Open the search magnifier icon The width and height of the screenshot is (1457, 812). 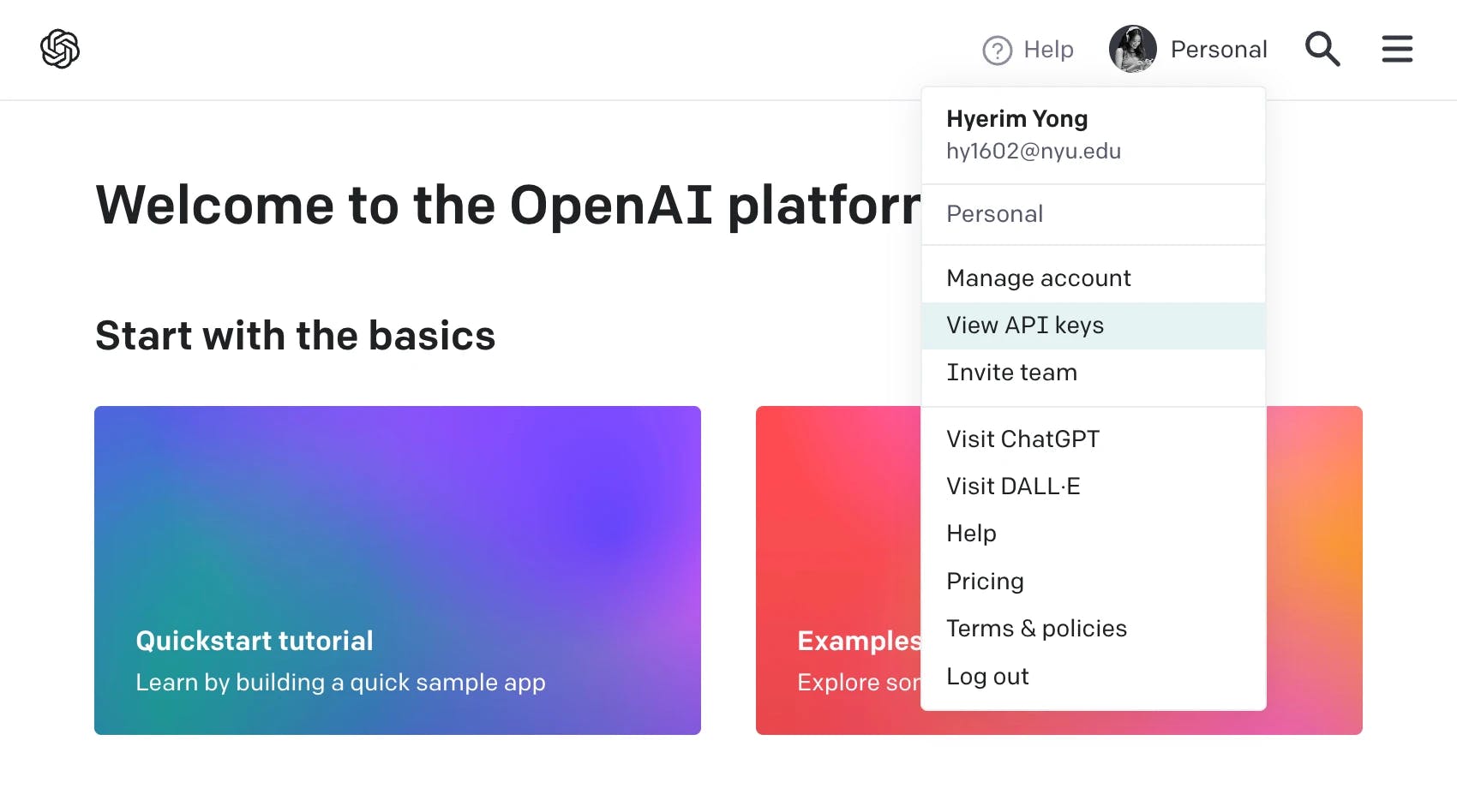pyautogui.click(x=1322, y=49)
